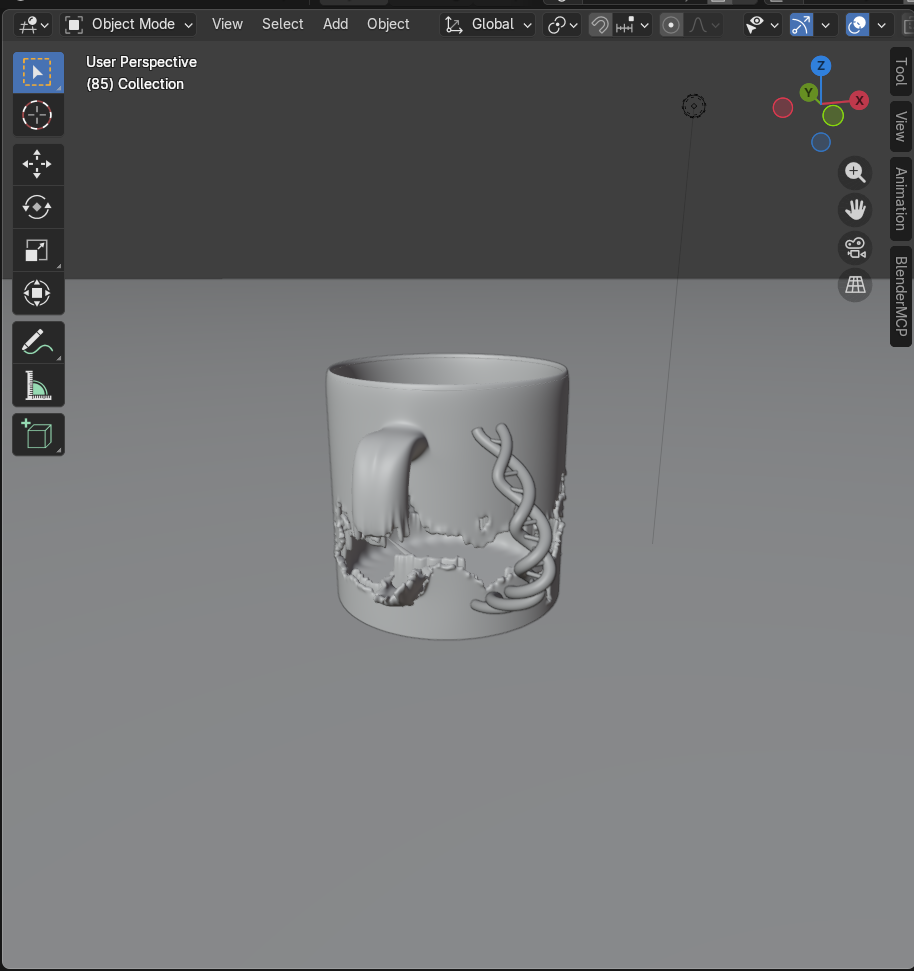Open Global transform orientation dropdown
914x971 pixels.
[x=489, y=24]
